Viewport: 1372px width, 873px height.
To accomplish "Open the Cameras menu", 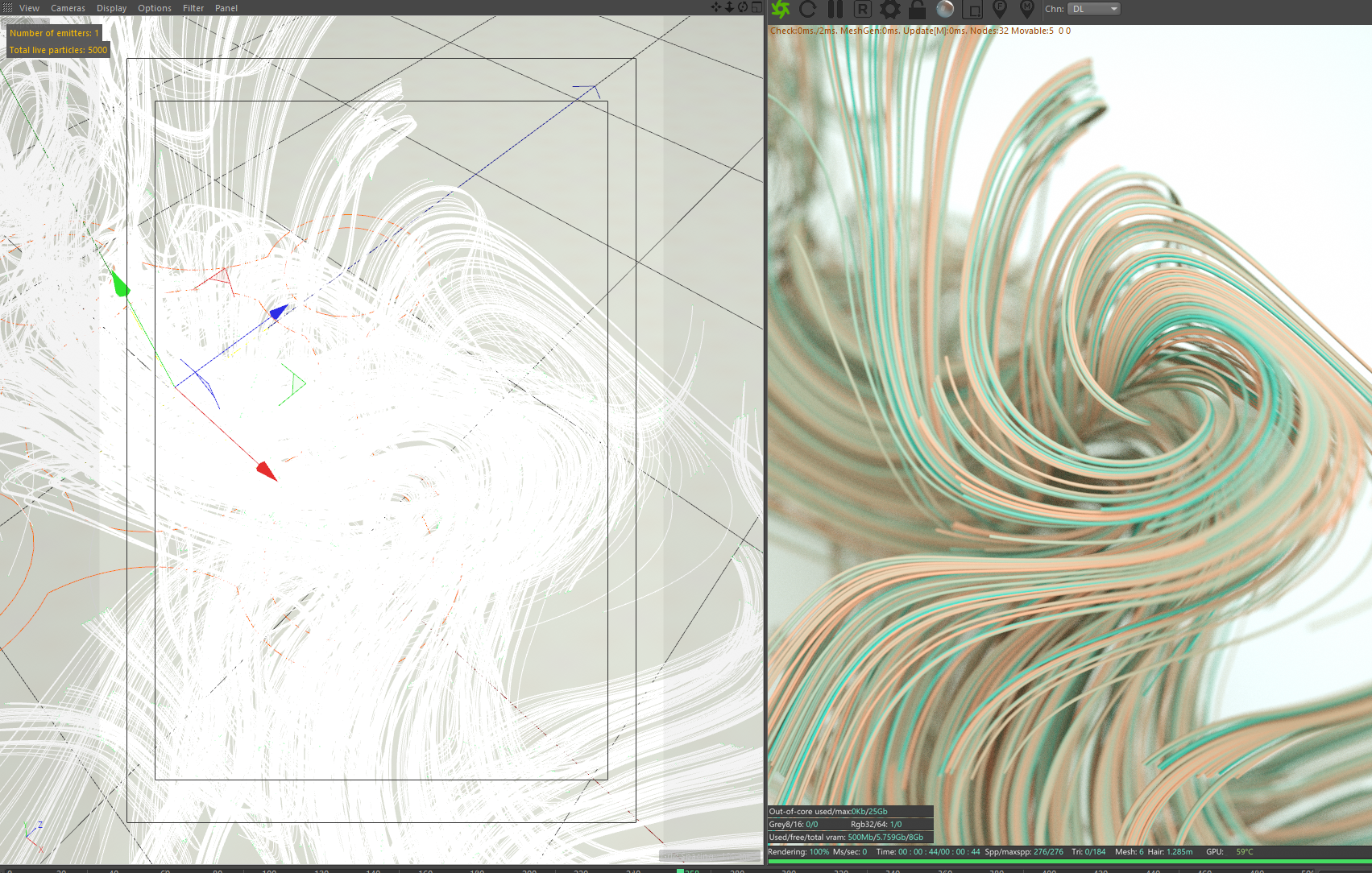I will click(68, 8).
